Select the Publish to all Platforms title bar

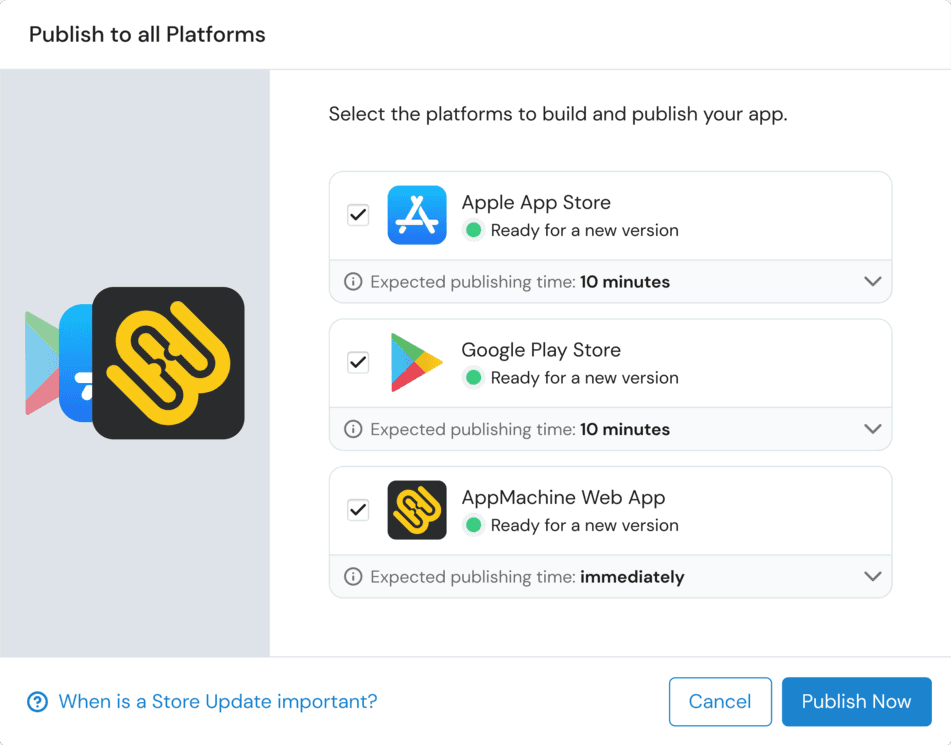tap(146, 34)
